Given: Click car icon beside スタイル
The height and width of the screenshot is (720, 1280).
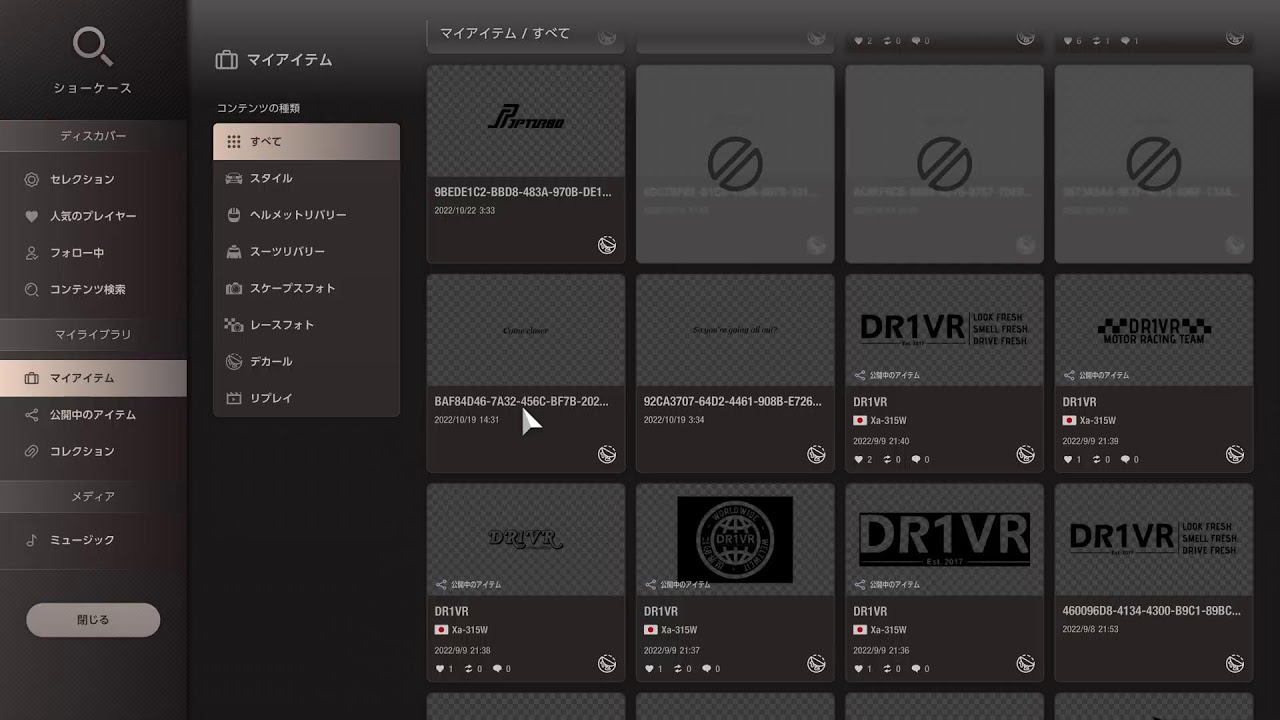Looking at the screenshot, I should point(234,178).
